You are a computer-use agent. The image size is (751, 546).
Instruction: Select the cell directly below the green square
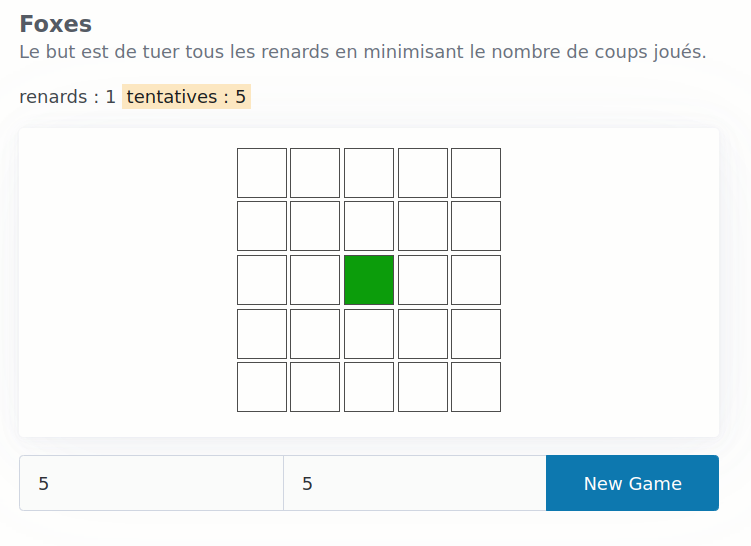click(x=369, y=334)
